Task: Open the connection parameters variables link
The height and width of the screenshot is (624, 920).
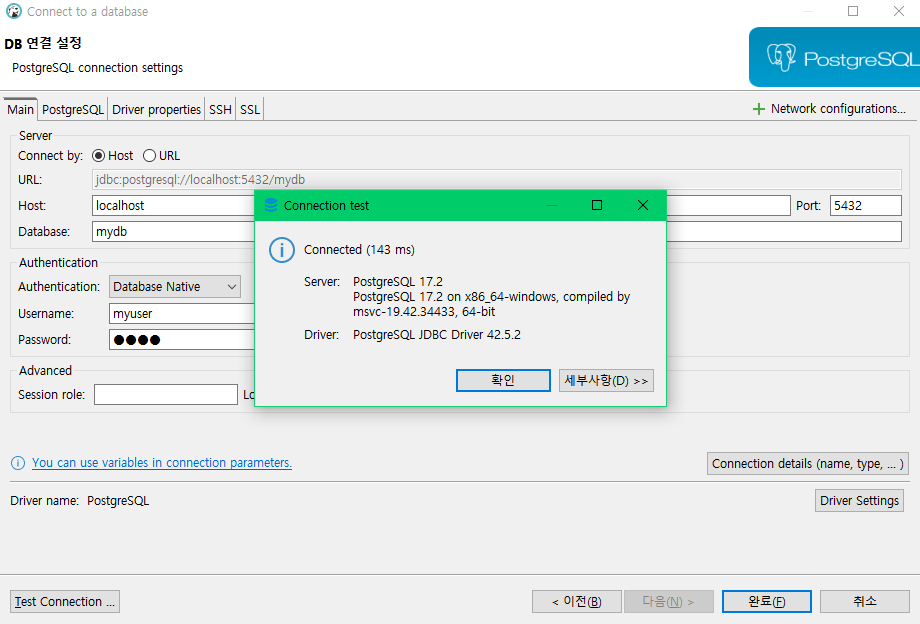Action: click(162, 463)
